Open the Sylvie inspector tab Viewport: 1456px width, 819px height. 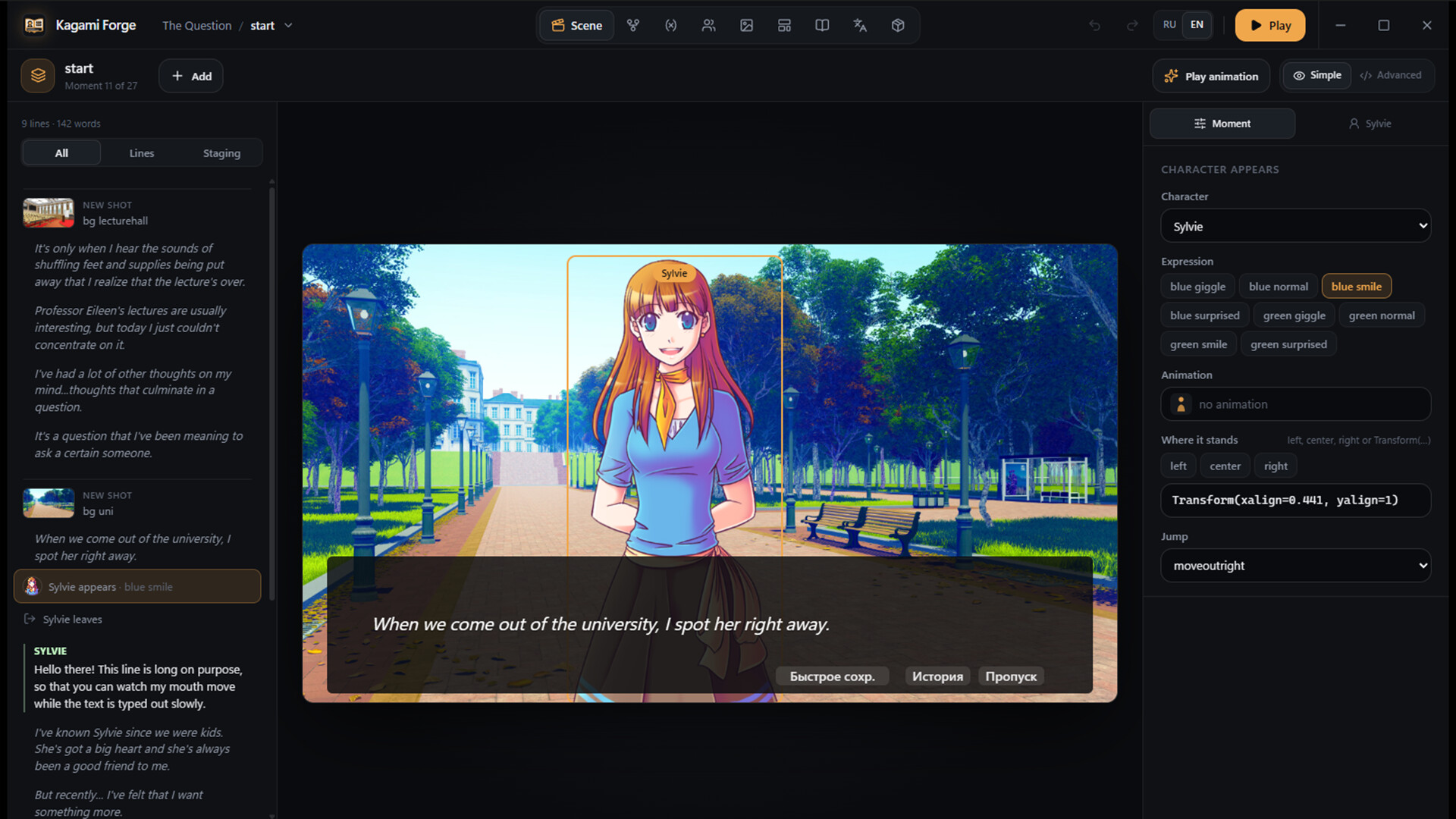click(1370, 123)
